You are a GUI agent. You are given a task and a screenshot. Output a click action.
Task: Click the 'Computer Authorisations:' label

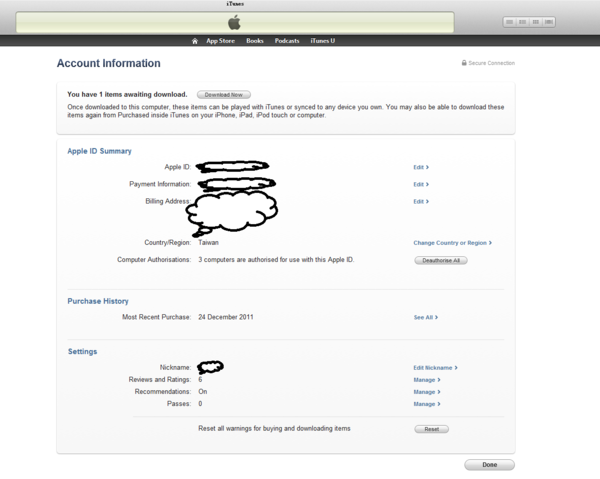click(x=154, y=260)
